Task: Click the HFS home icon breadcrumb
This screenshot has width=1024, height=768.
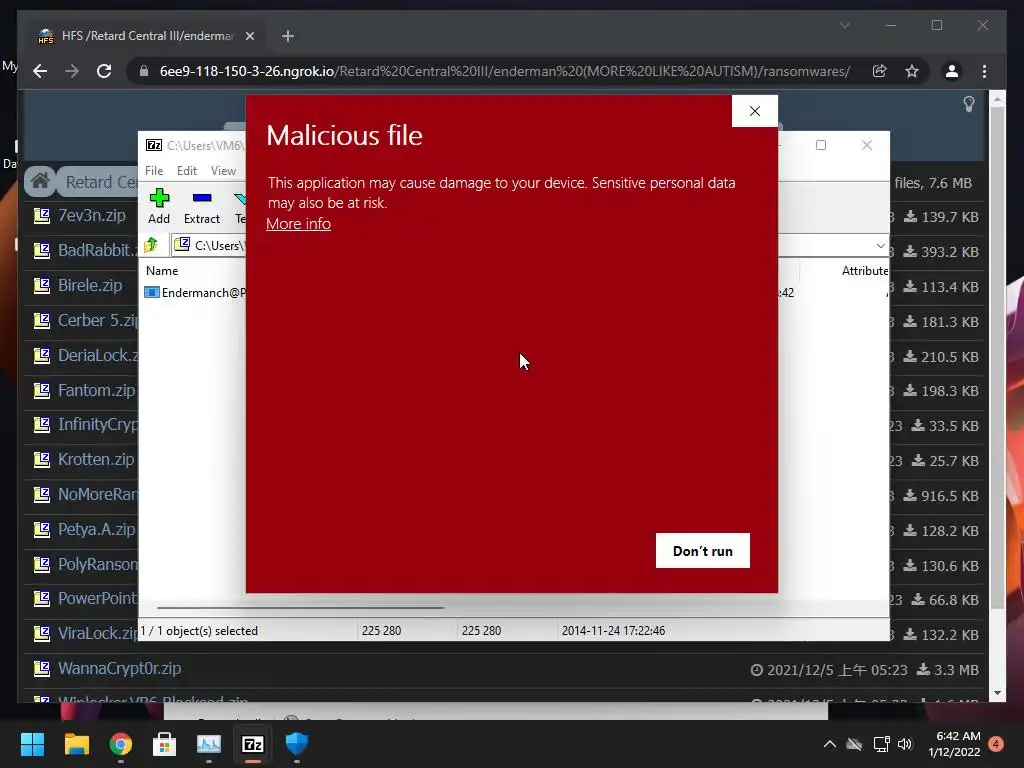Action: click(x=40, y=182)
